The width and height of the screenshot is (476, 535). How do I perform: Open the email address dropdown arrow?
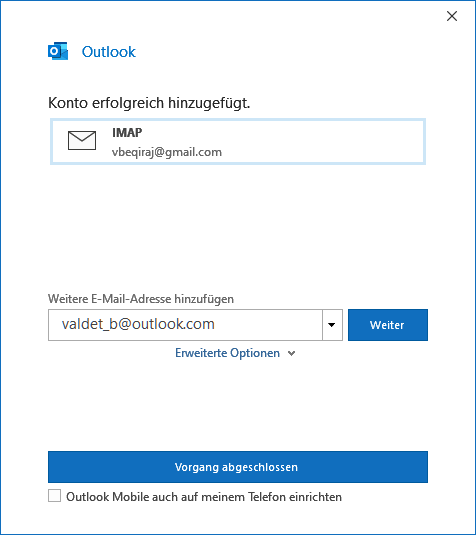(x=332, y=325)
